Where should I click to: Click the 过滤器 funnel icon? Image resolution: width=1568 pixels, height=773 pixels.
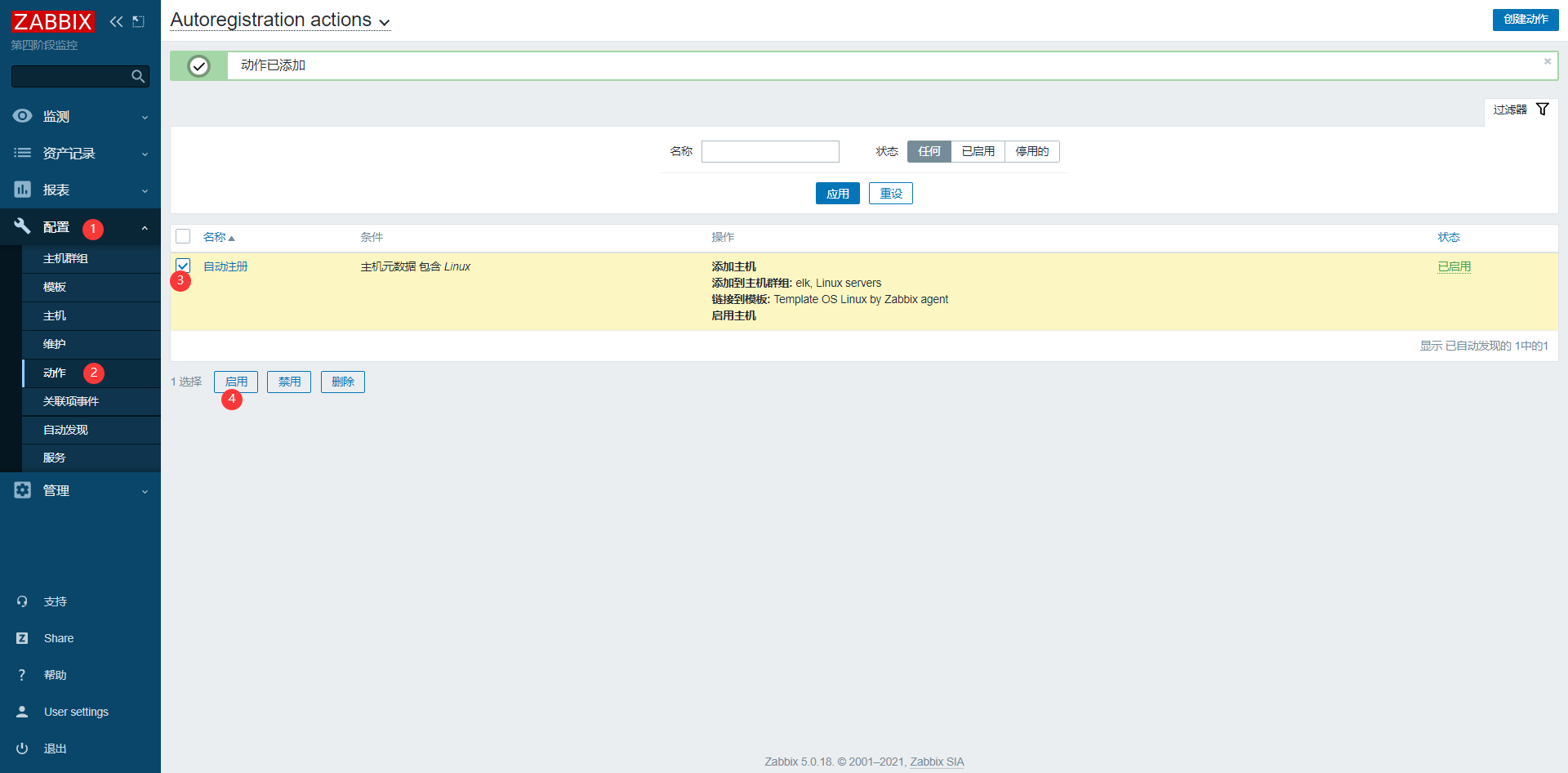pyautogui.click(x=1542, y=108)
